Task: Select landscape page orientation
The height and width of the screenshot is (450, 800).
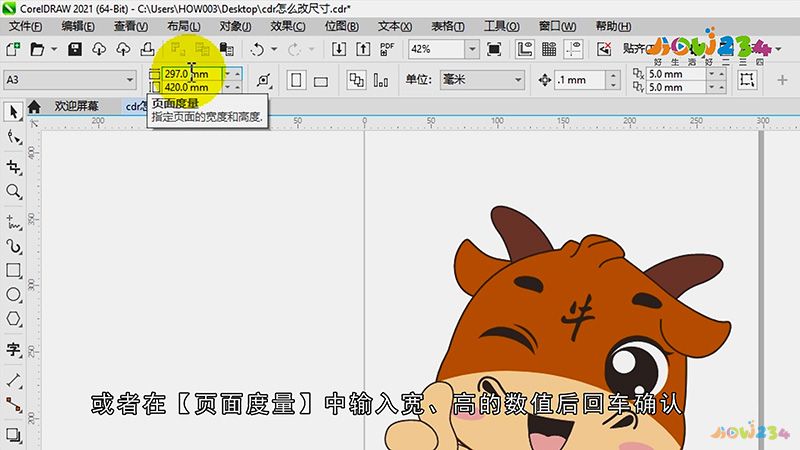Action: pos(320,80)
